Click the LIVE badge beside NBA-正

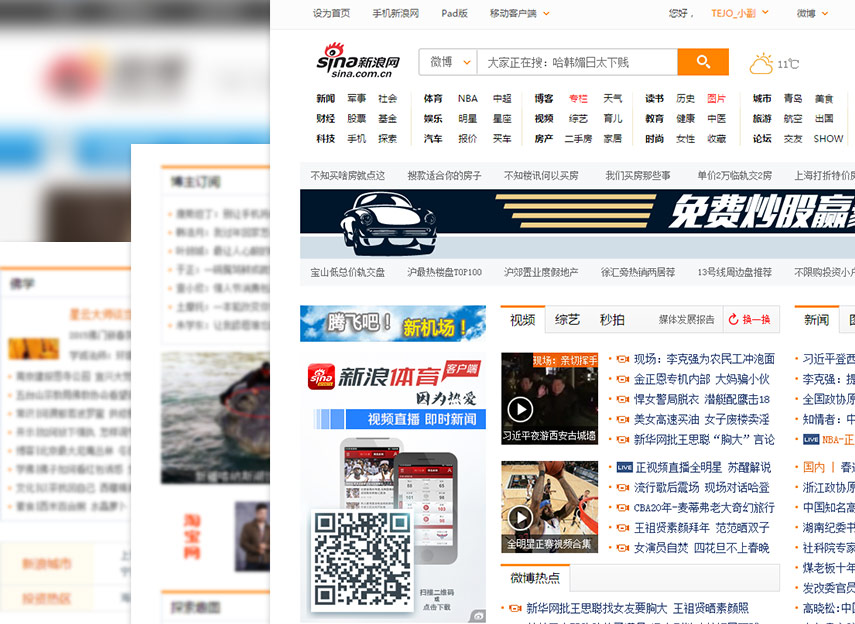(811, 439)
